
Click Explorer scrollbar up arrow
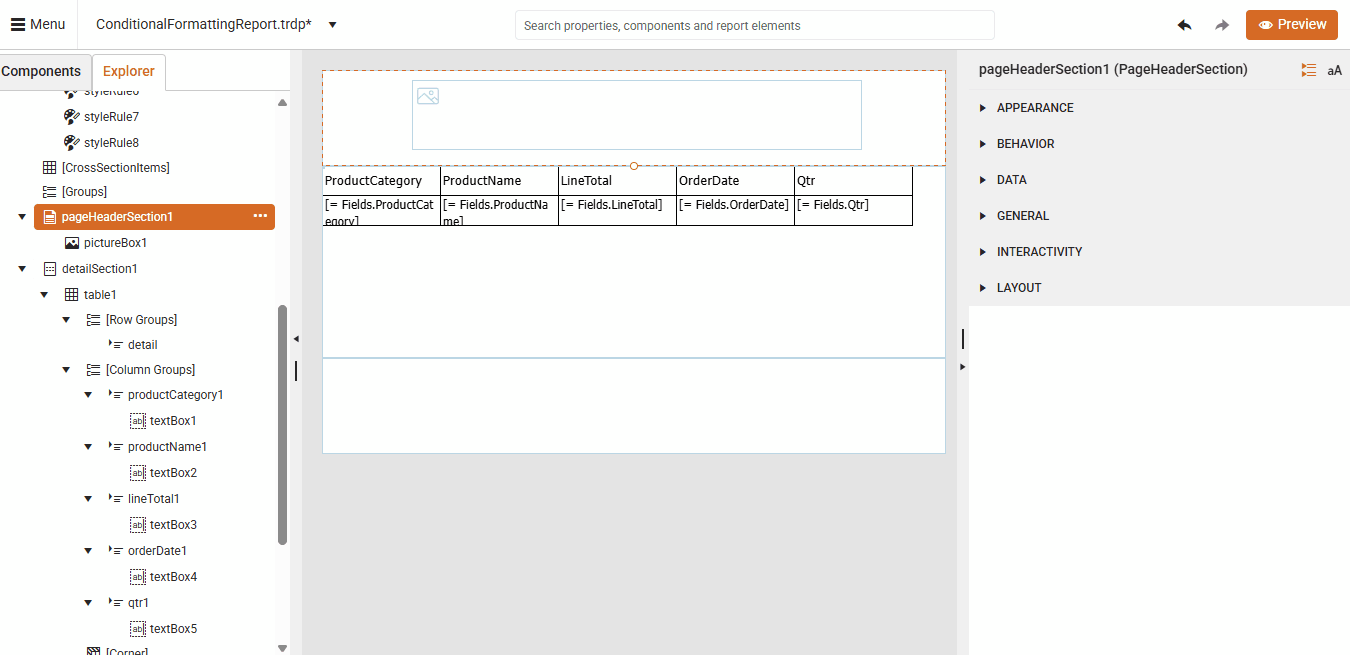coord(282,103)
